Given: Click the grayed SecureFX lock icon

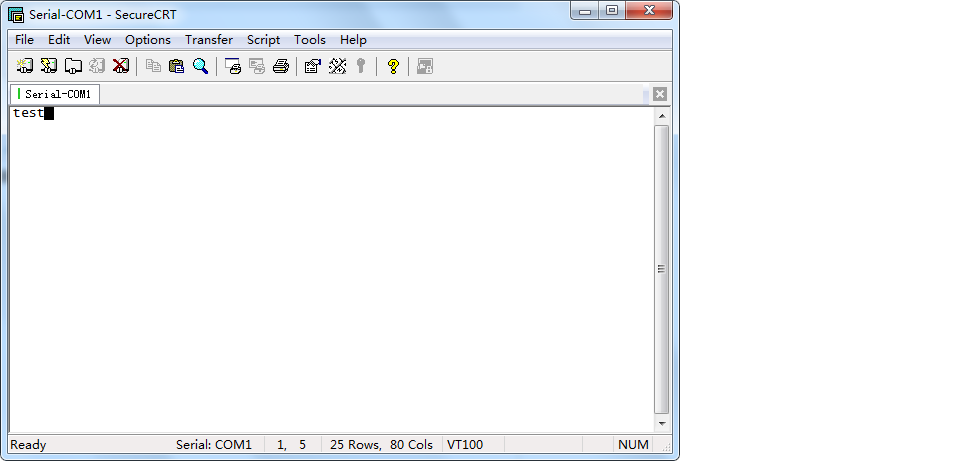Looking at the screenshot, I should coord(425,66).
